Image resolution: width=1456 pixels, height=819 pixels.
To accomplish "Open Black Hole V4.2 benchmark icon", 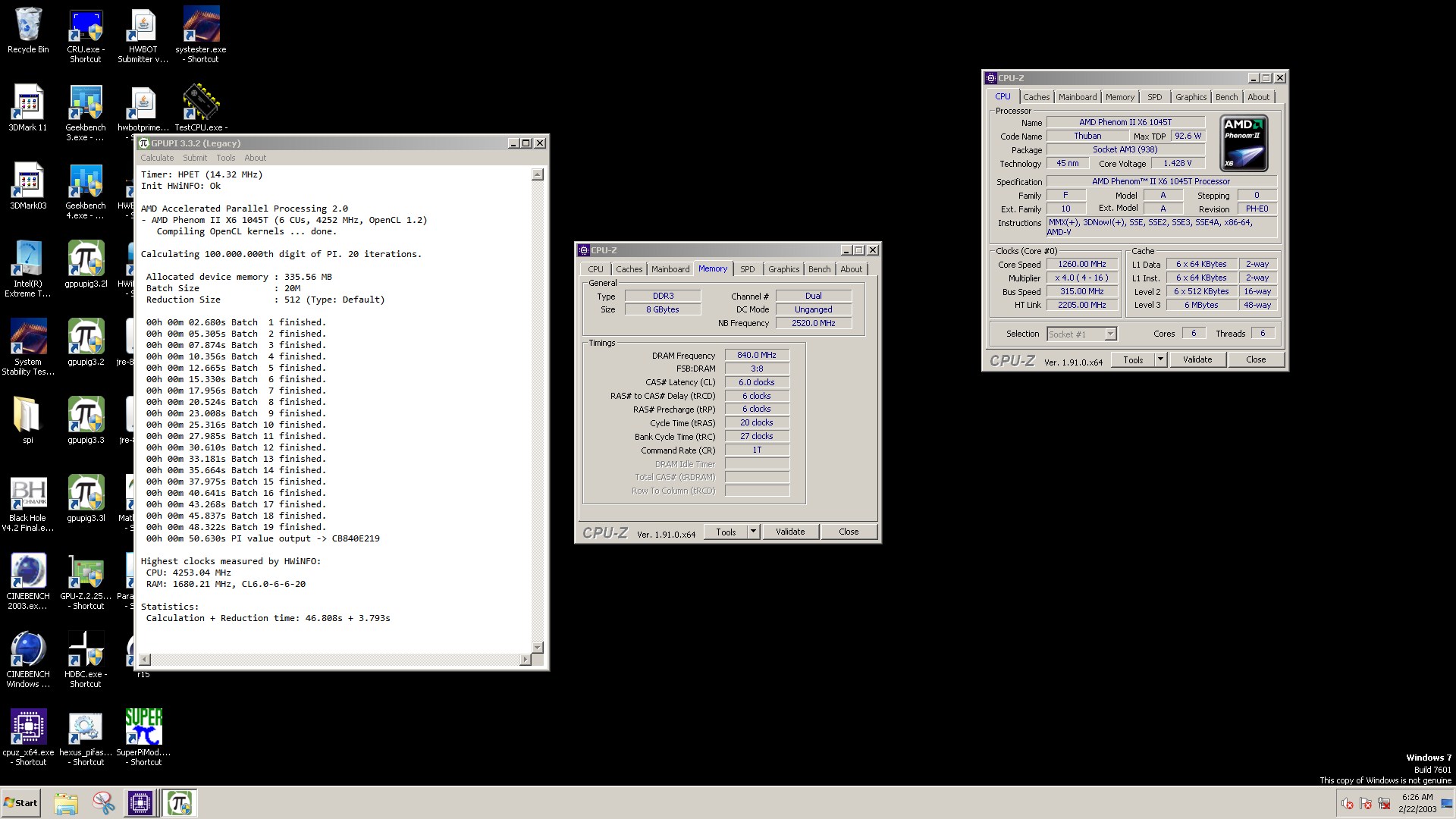I will (x=28, y=503).
